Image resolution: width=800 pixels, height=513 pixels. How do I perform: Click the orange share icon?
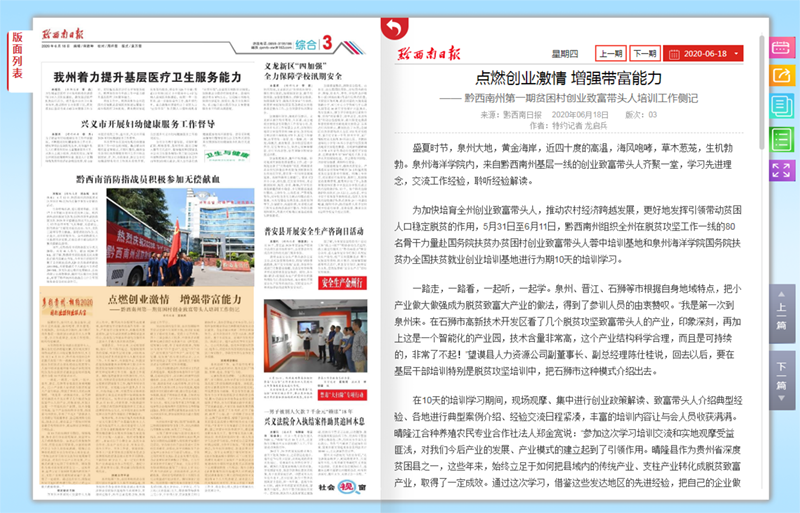[x=781, y=77]
